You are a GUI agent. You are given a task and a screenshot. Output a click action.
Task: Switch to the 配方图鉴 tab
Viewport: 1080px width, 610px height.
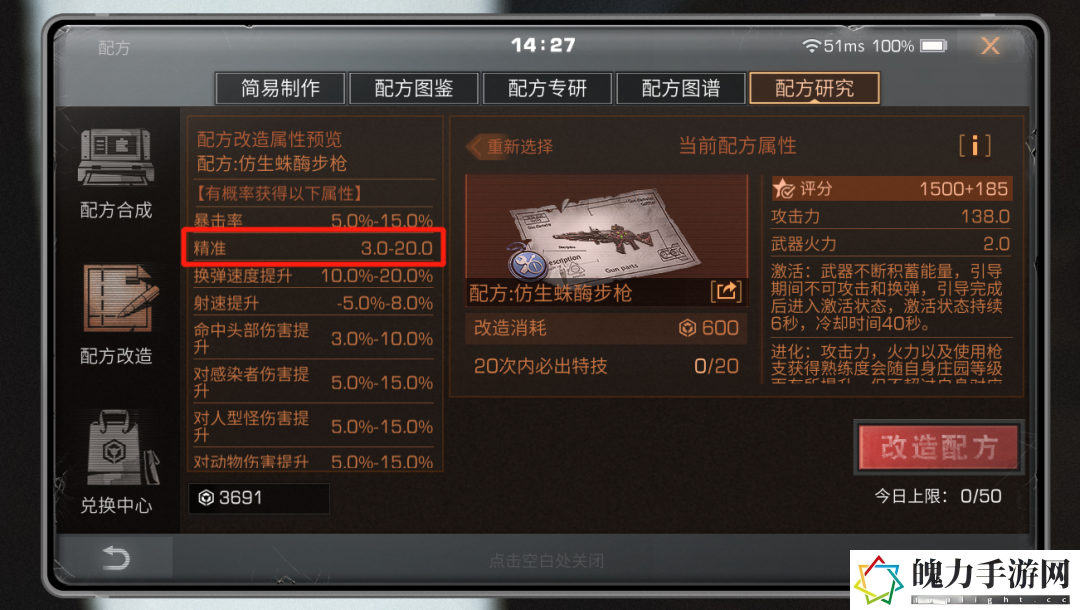pos(413,88)
